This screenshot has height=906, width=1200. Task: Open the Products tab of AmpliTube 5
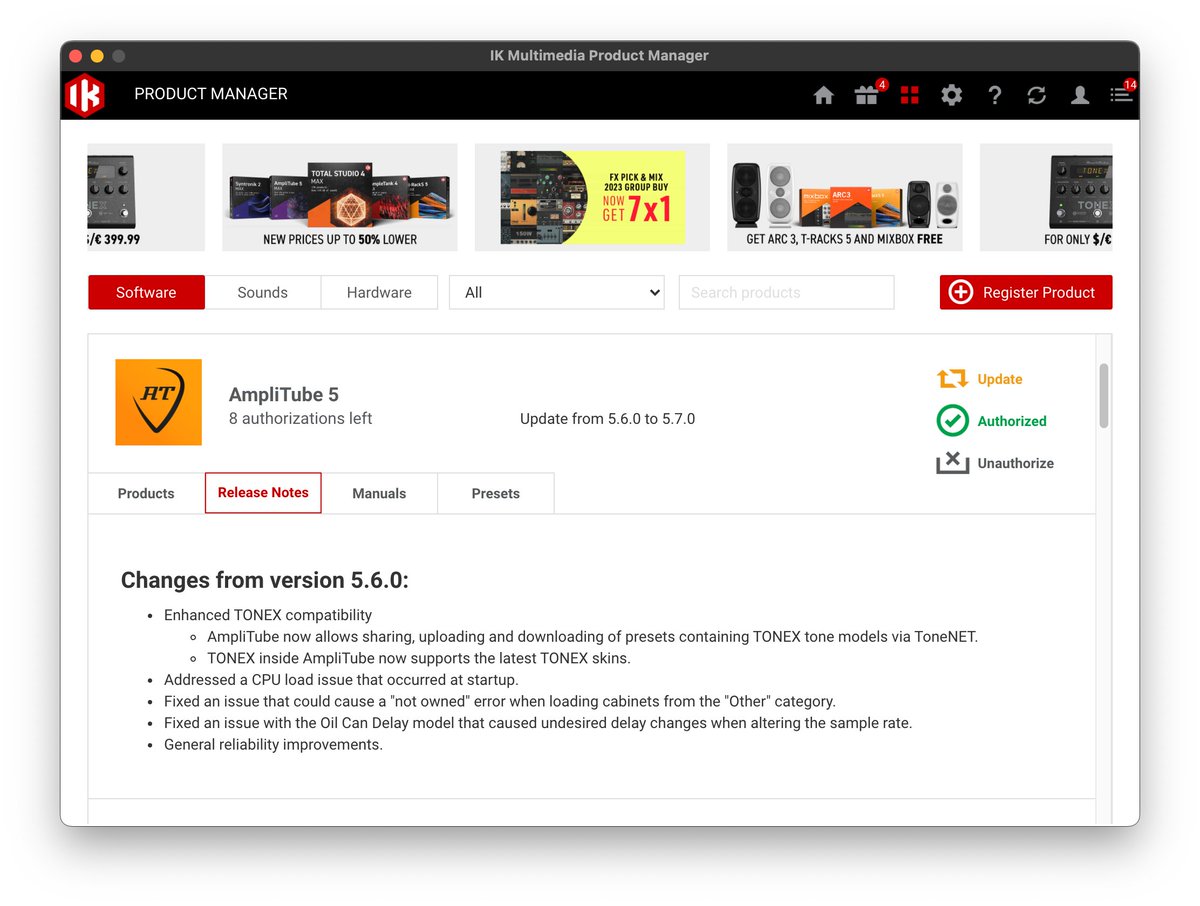(146, 493)
